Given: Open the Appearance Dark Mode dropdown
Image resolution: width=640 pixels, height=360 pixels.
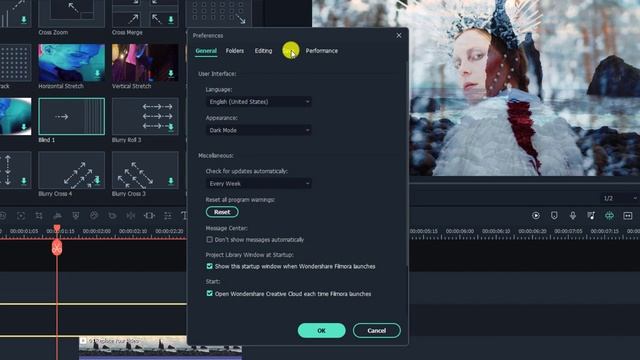Looking at the screenshot, I should tap(258, 130).
